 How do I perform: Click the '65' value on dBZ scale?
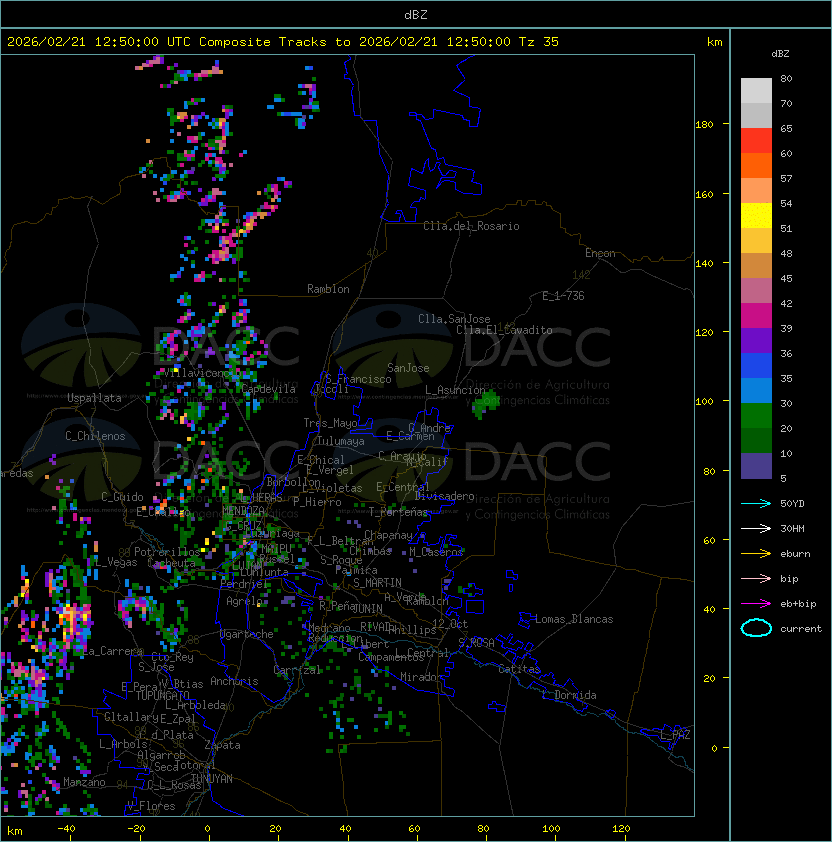point(786,128)
